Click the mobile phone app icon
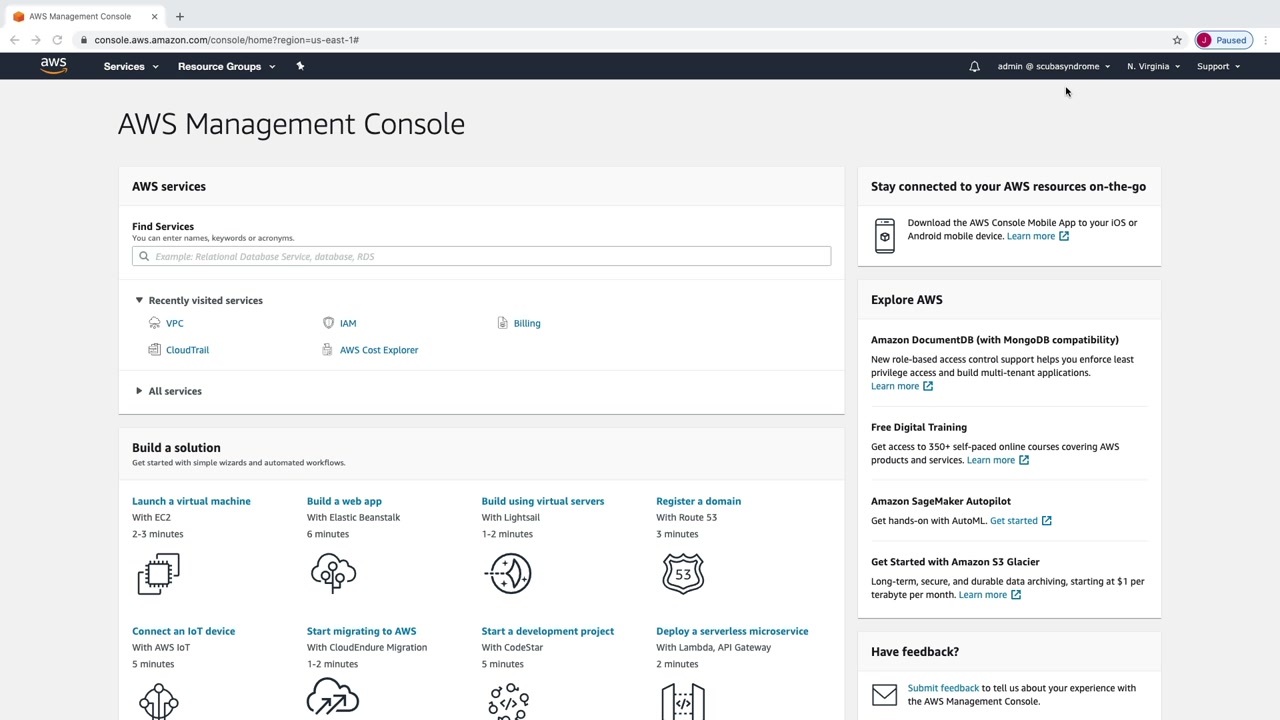1280x720 pixels. point(885,236)
